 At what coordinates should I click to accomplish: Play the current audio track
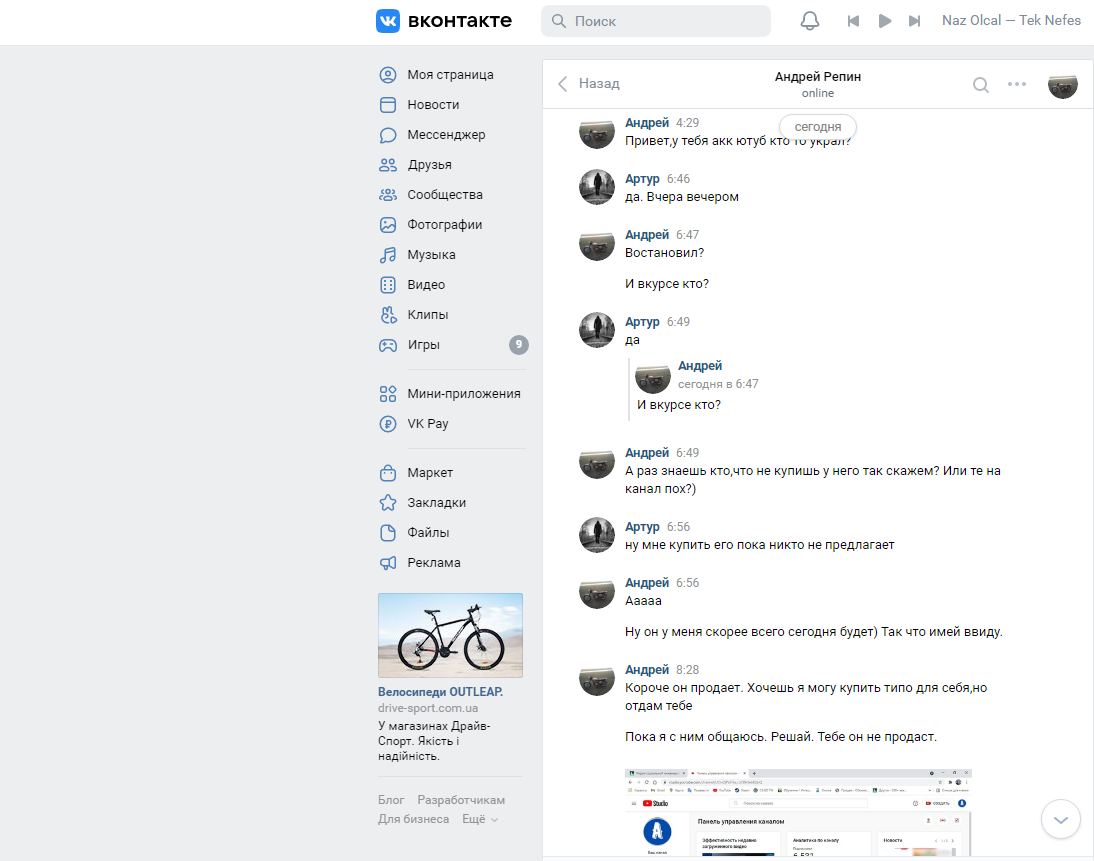pos(885,21)
